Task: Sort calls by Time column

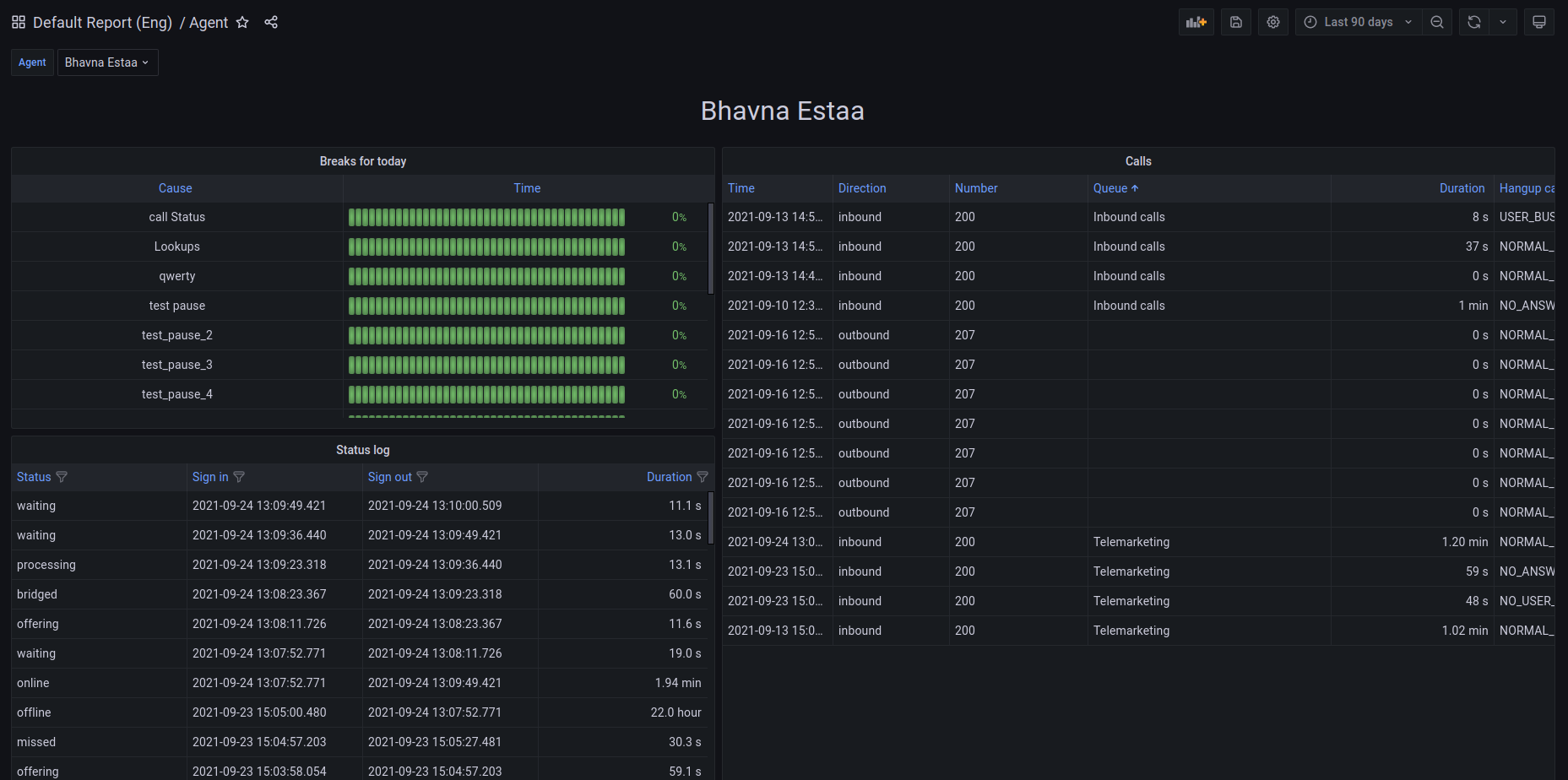Action: point(741,188)
